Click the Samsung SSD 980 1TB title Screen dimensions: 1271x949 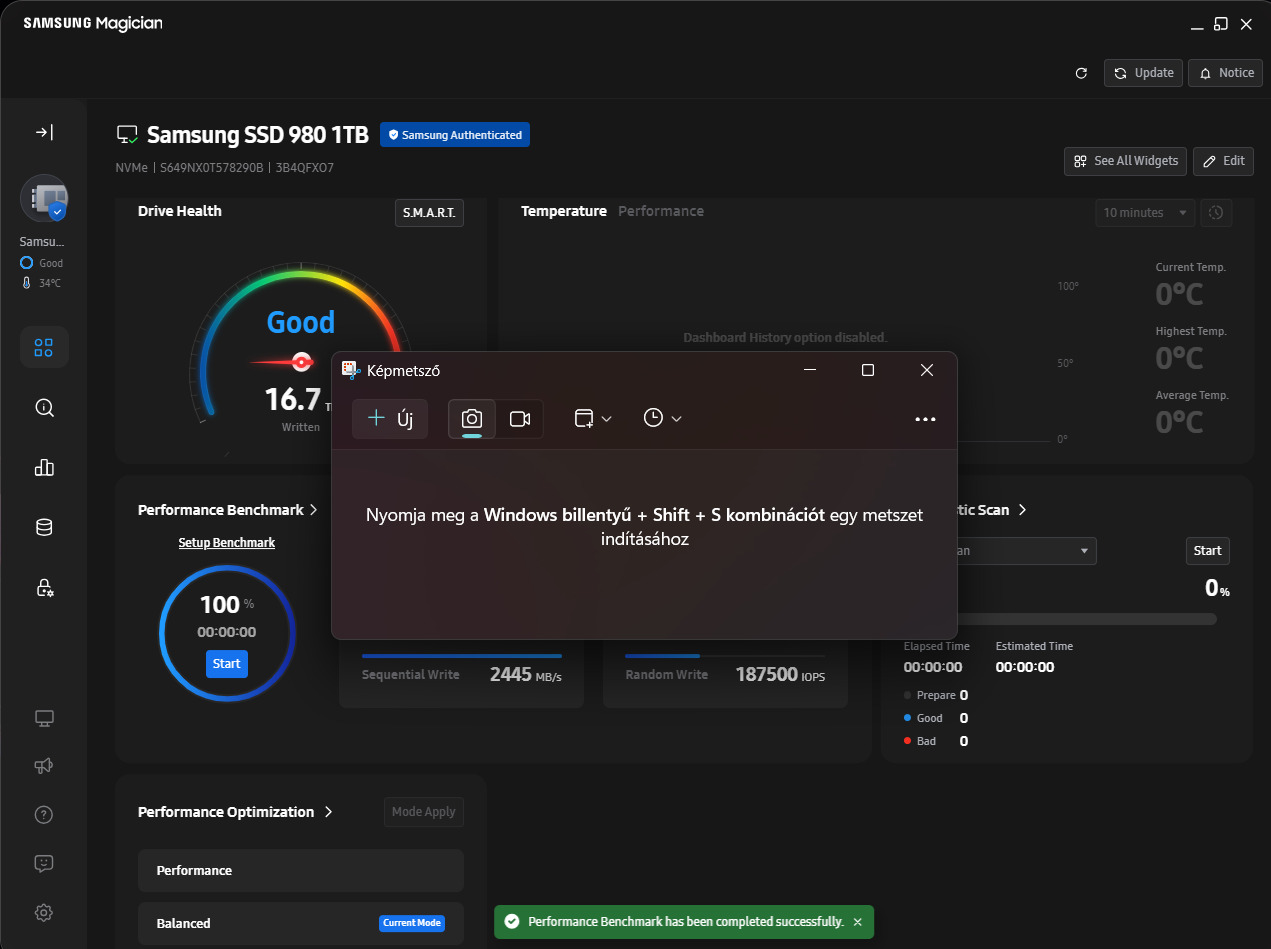coord(258,135)
